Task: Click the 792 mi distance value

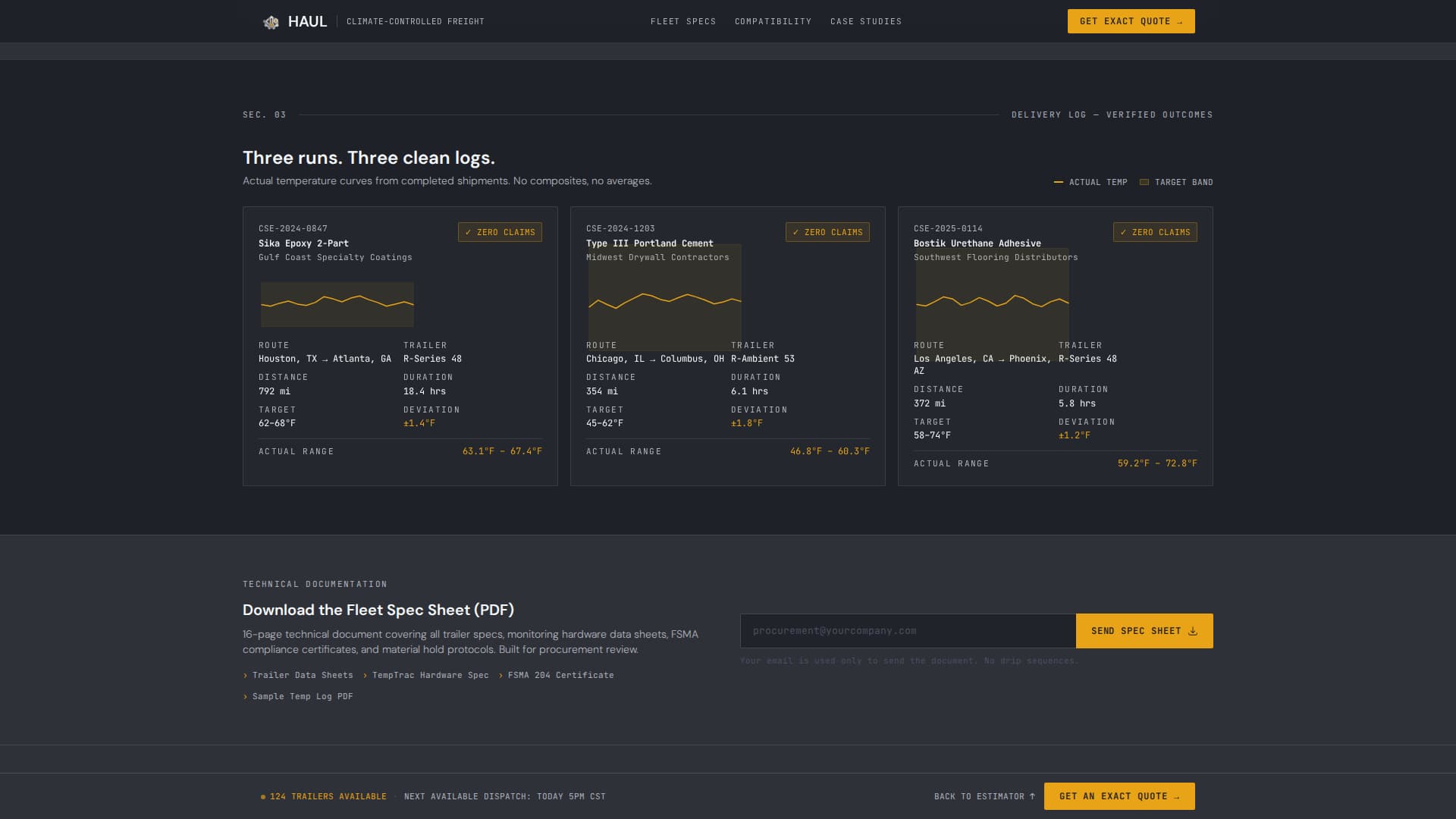Action: click(x=275, y=391)
